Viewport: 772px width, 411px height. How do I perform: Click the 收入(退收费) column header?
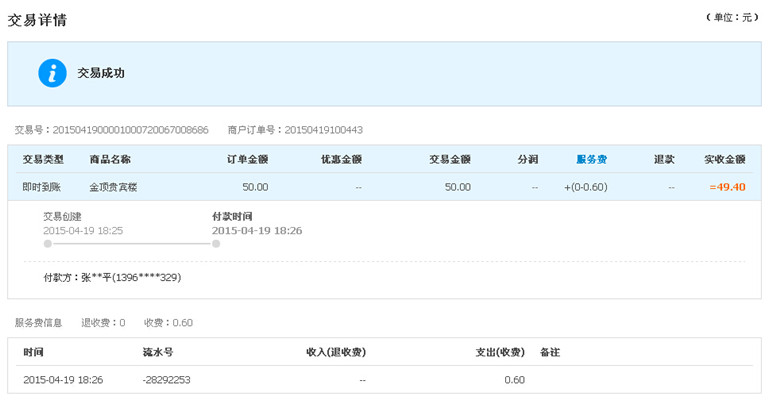(x=336, y=352)
